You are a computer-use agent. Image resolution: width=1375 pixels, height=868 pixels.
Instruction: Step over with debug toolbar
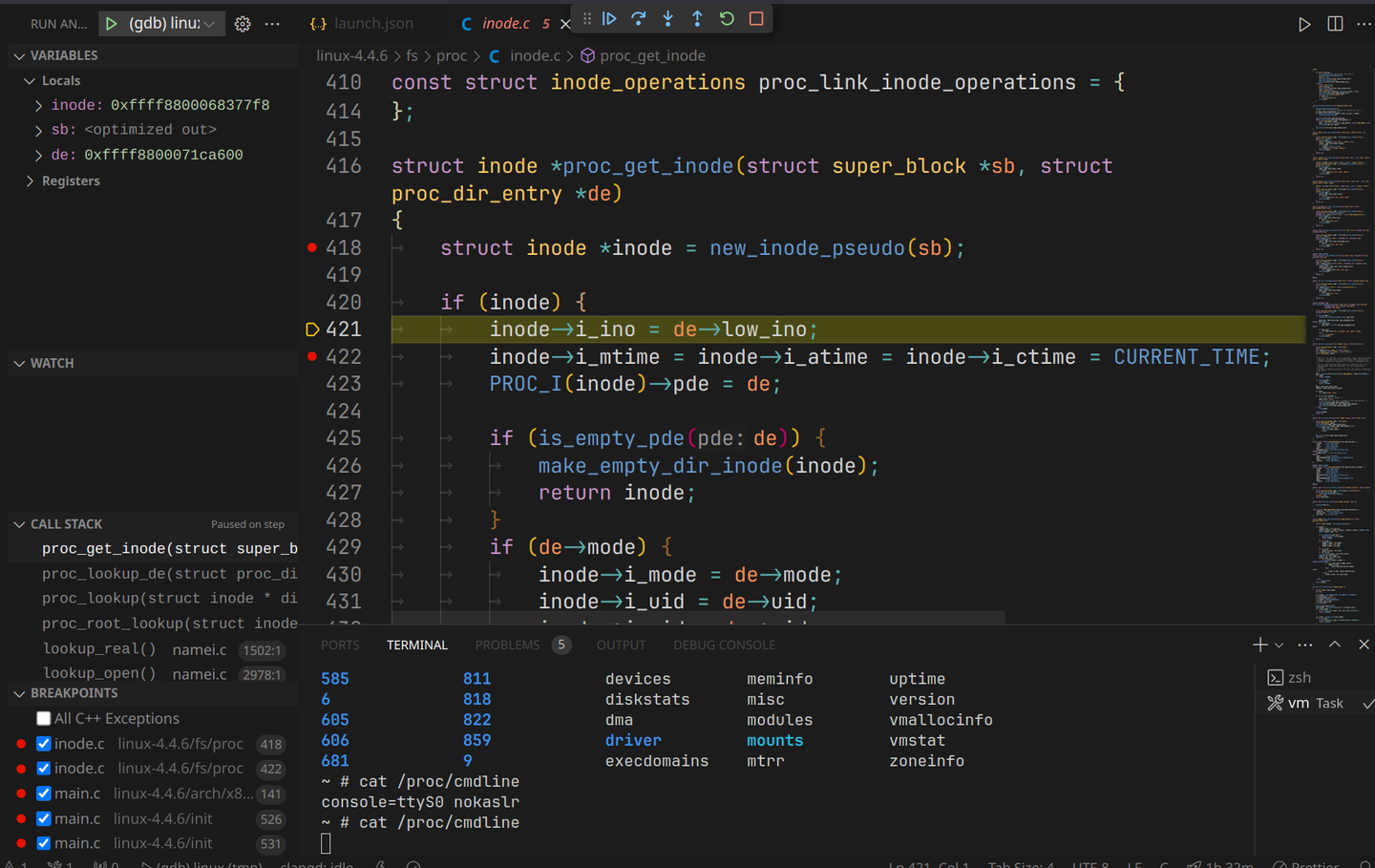pyautogui.click(x=639, y=19)
